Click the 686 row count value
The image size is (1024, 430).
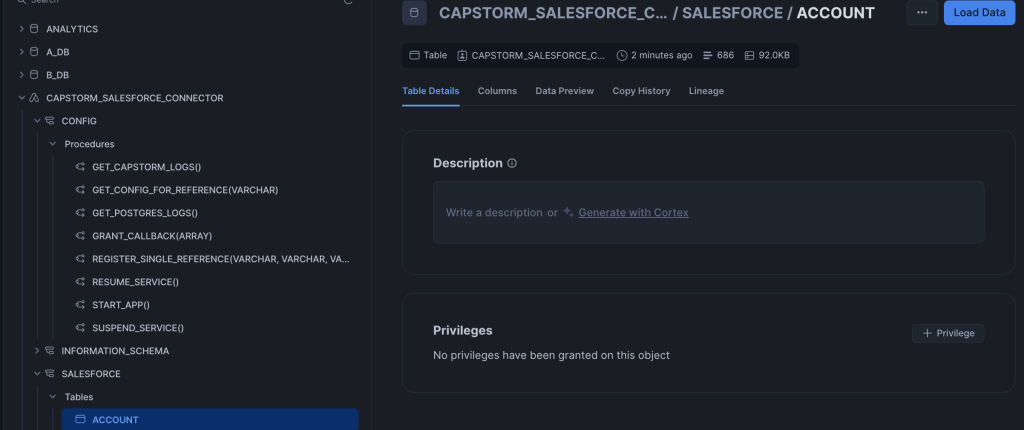pyautogui.click(x=726, y=56)
